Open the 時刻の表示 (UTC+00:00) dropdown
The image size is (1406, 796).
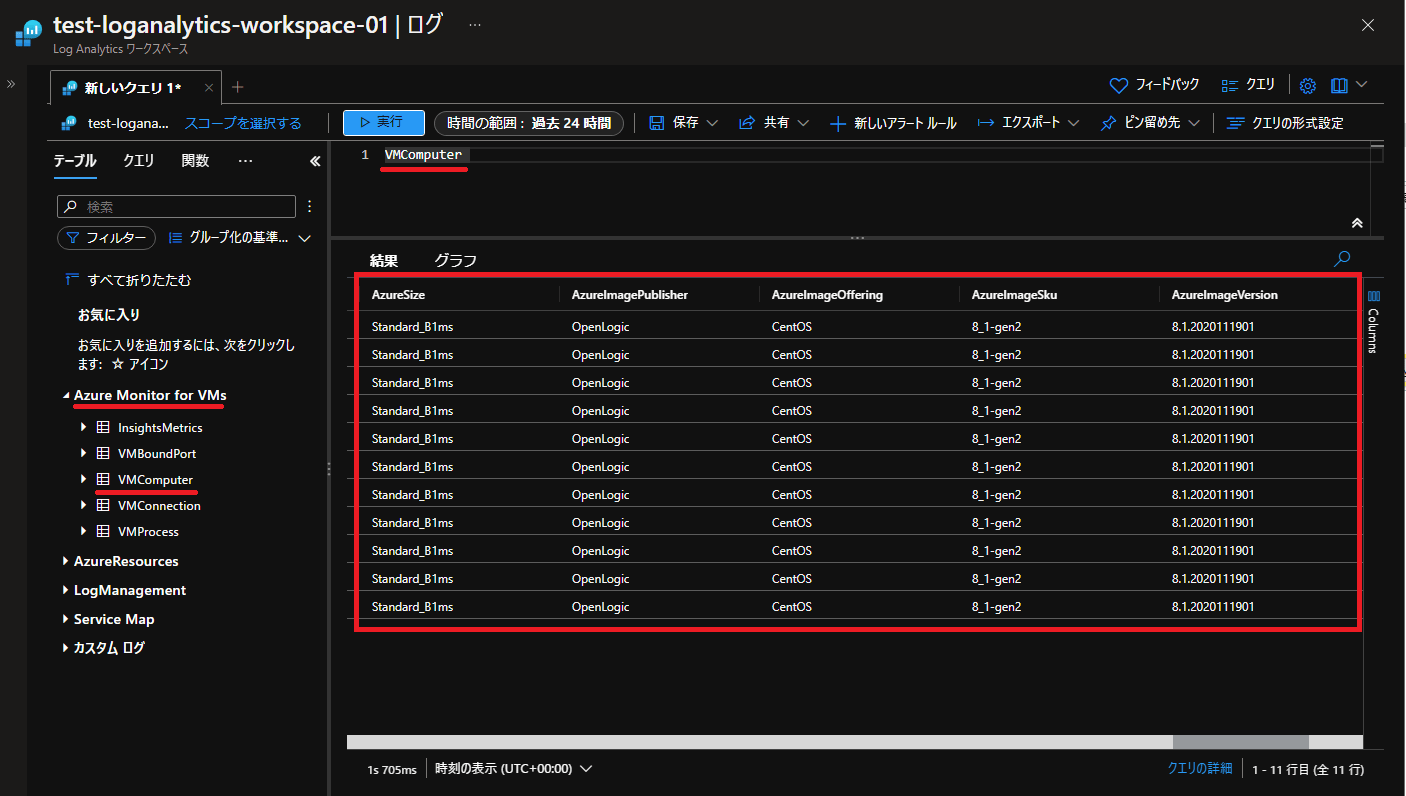pos(514,769)
